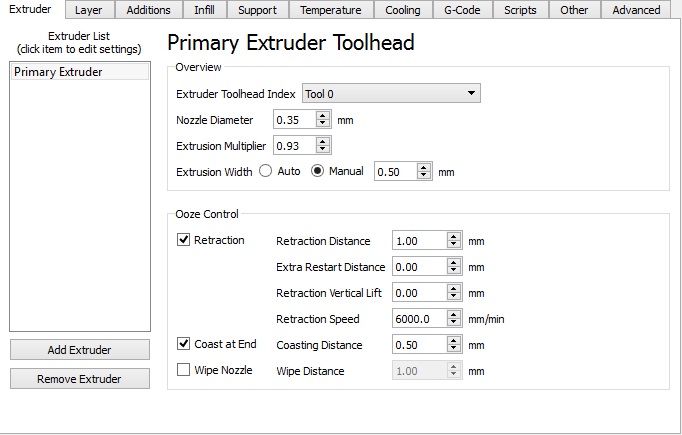Viewport: 682px width, 435px height.
Task: Decrease Retraction Speed using the down arrow
Action: (454, 324)
